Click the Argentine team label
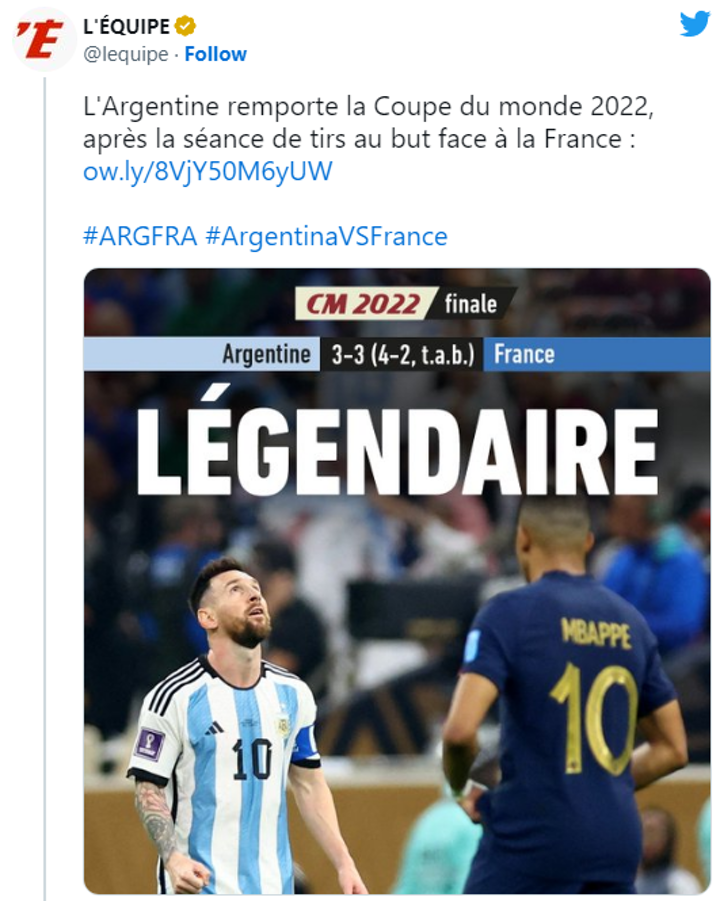Image resolution: width=720 pixels, height=901 pixels. click(x=267, y=354)
